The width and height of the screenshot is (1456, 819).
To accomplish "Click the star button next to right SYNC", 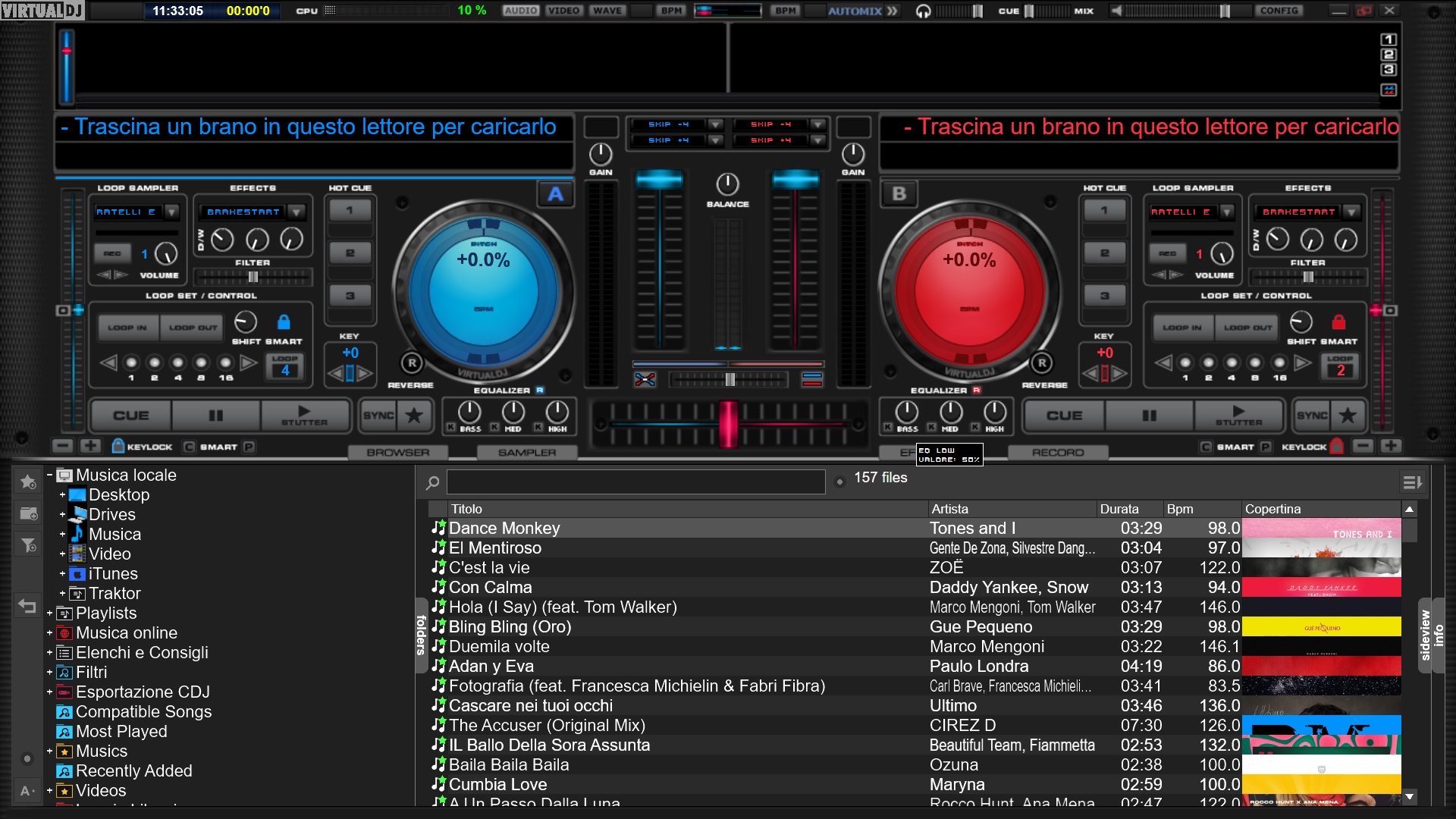I will pyautogui.click(x=1348, y=415).
